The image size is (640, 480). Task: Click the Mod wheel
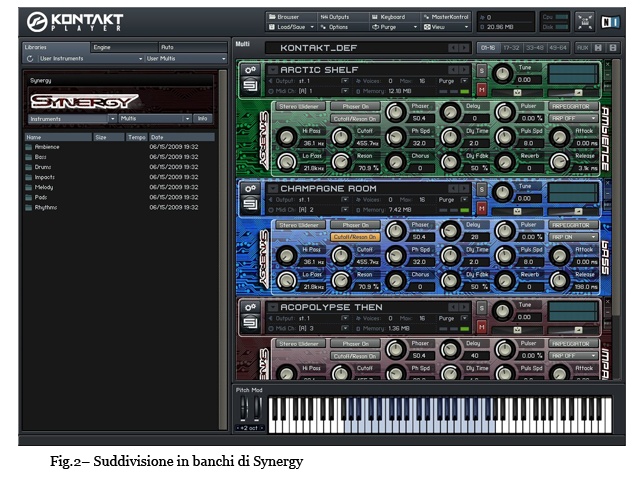(258, 407)
